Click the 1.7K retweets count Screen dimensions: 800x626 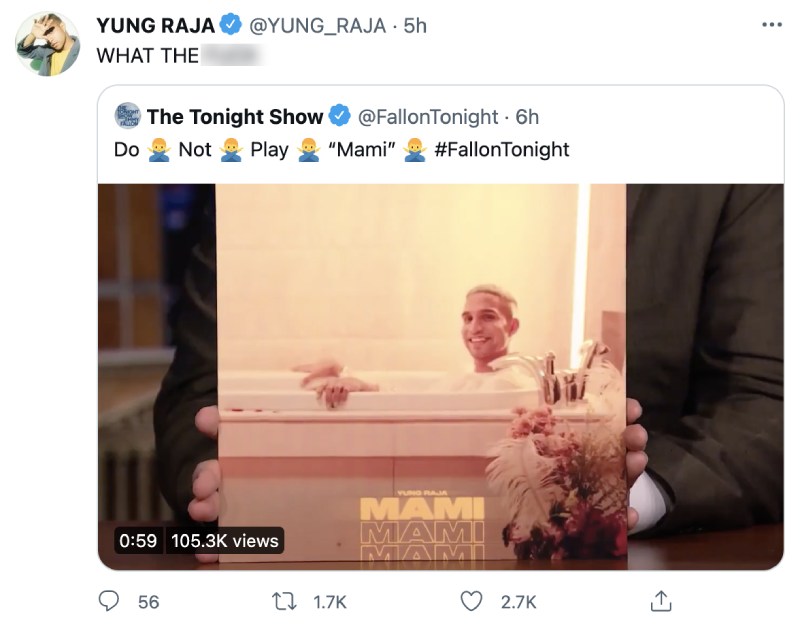(330, 602)
